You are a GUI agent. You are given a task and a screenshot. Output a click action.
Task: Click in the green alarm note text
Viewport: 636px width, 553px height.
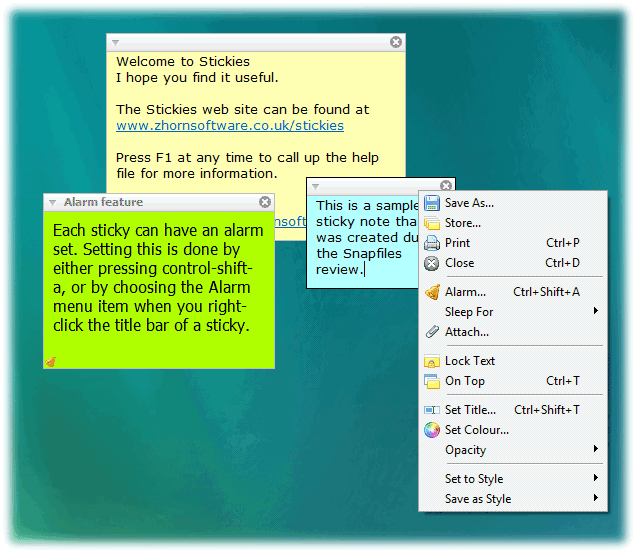pos(158,278)
